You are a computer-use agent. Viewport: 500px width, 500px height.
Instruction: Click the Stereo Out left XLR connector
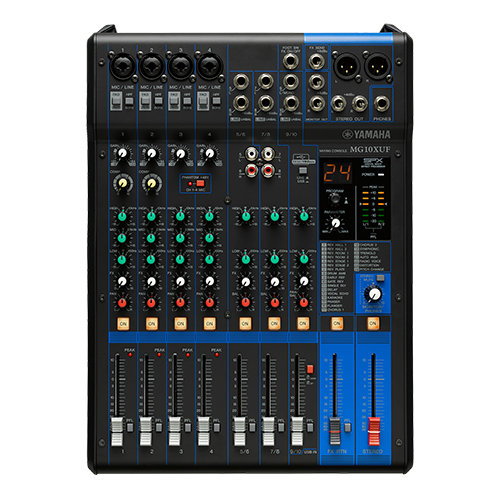[x=346, y=66]
